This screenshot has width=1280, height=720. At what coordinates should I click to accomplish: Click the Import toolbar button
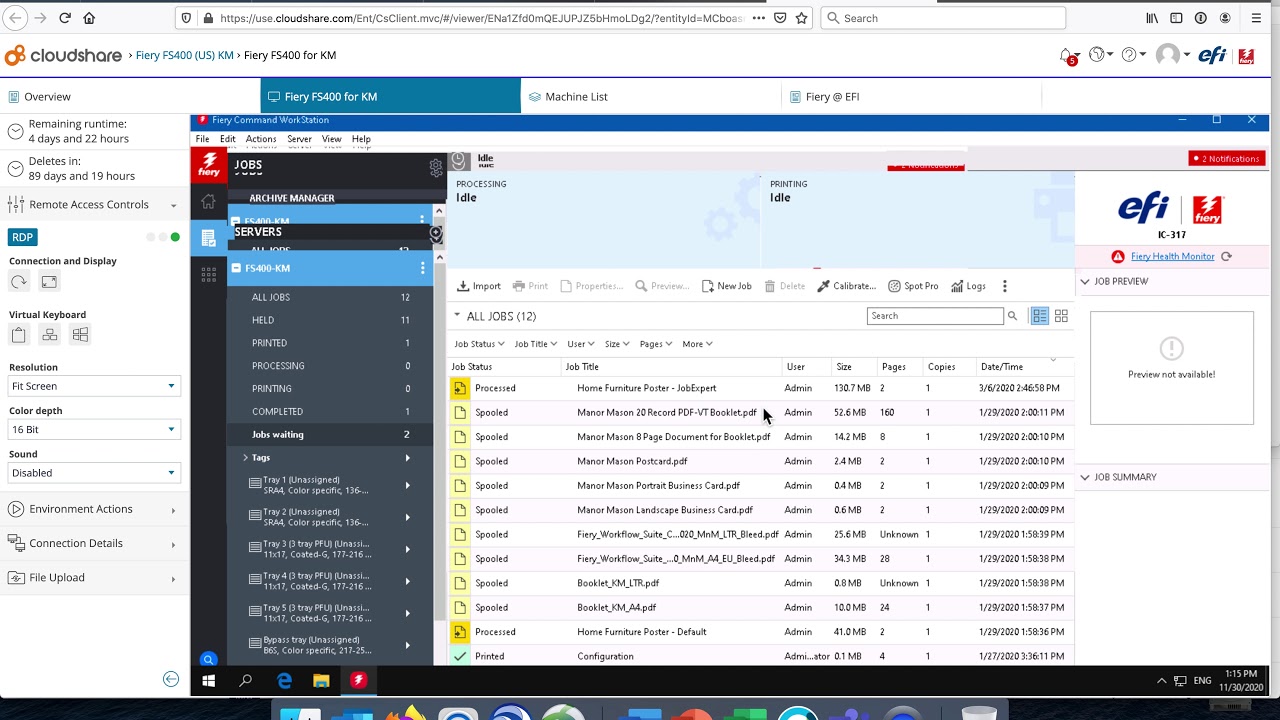pos(478,286)
